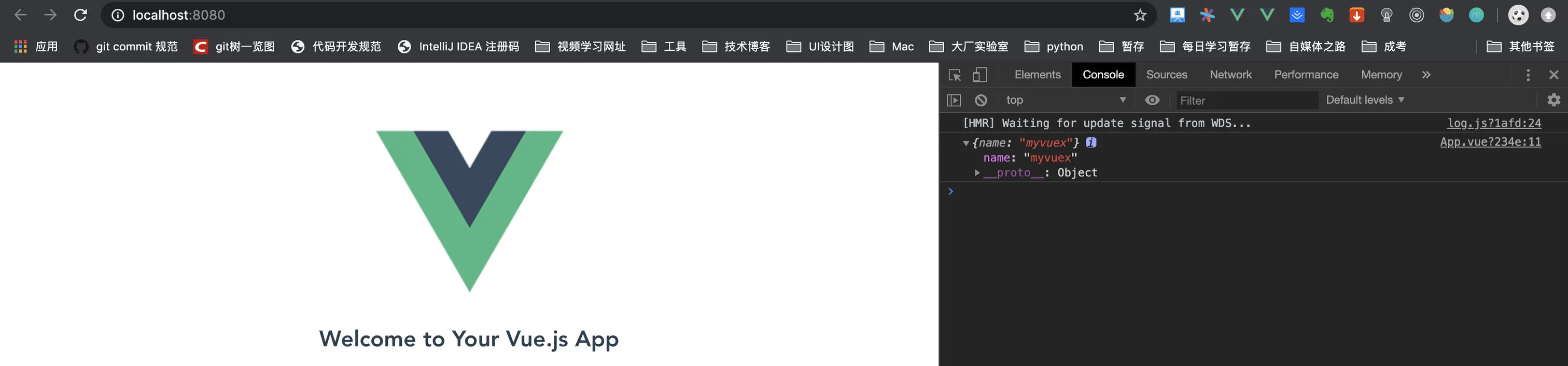The height and width of the screenshot is (366, 1568).
Task: Switch to the Sources tab
Action: (1166, 75)
